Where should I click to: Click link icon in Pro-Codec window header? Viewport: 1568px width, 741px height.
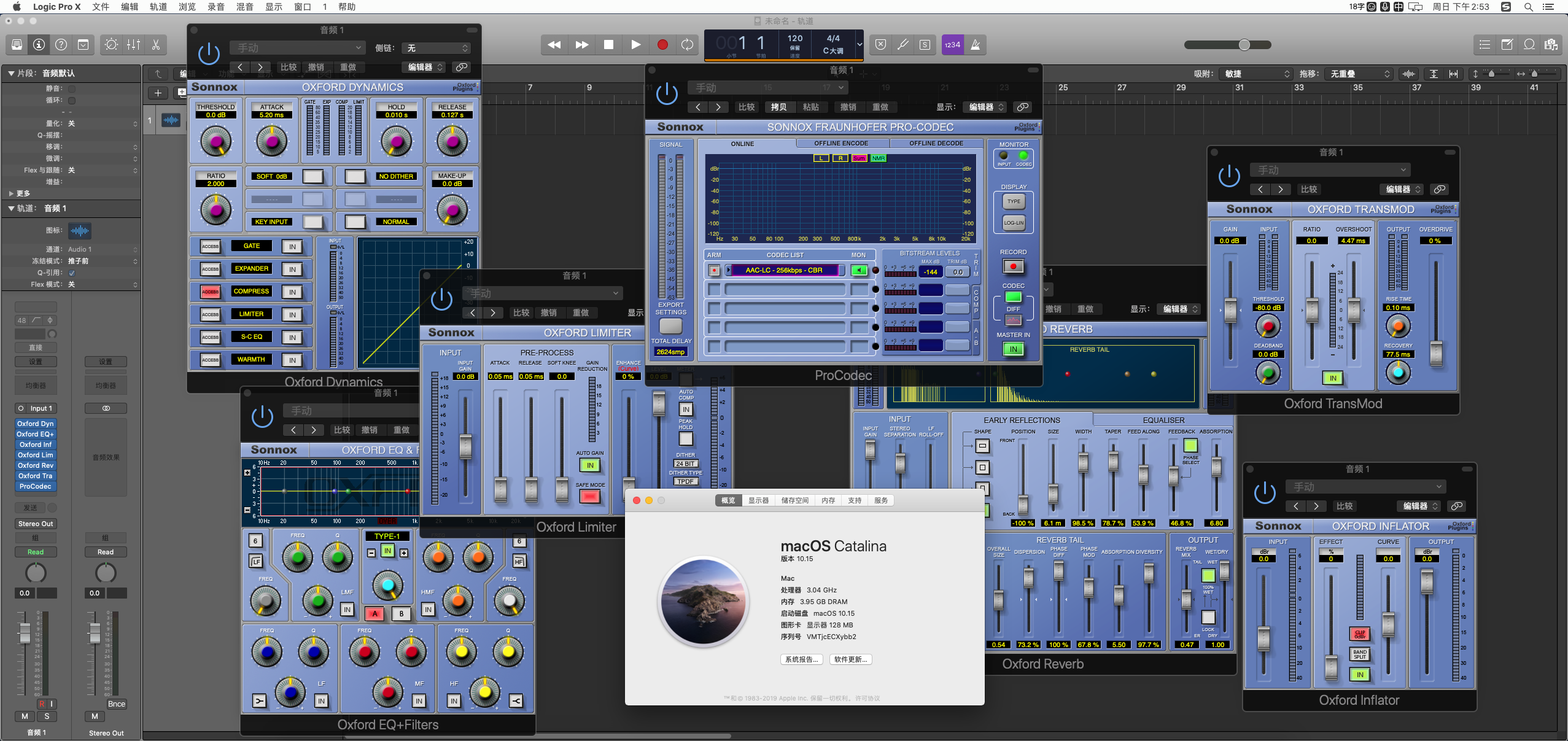tap(1022, 107)
